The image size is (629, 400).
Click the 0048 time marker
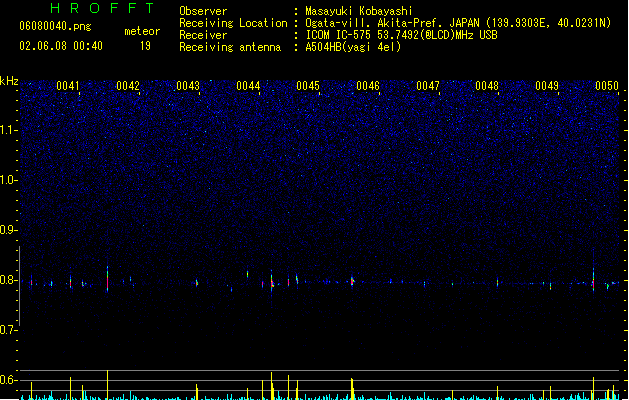click(487, 86)
